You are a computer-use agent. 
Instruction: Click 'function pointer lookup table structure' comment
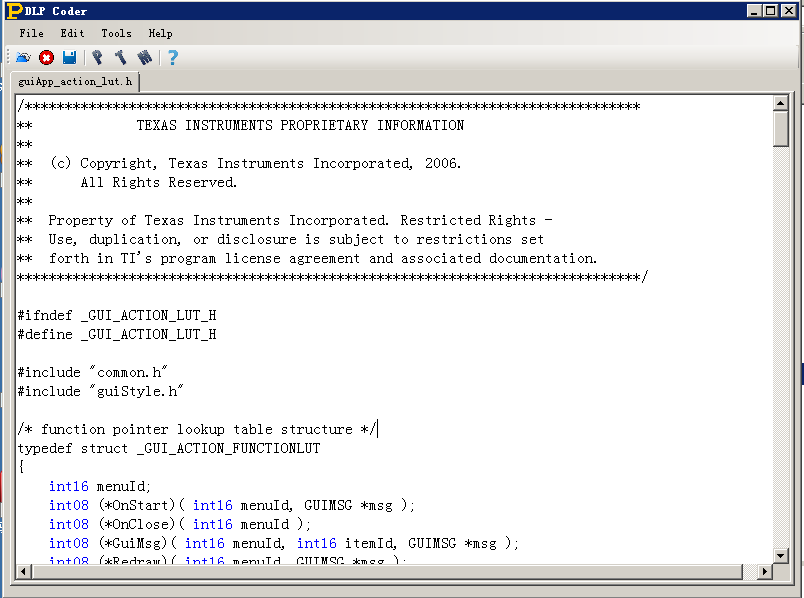197,429
